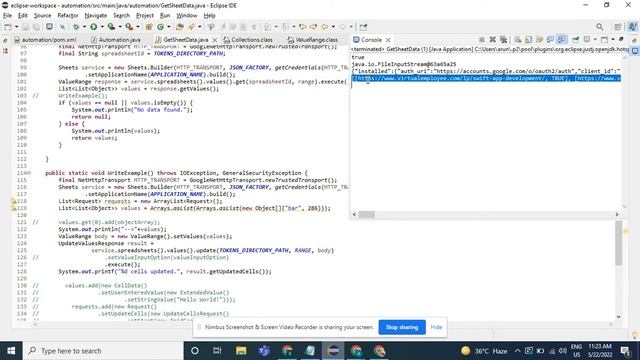Create a New Java Class via green C icon

point(160,27)
